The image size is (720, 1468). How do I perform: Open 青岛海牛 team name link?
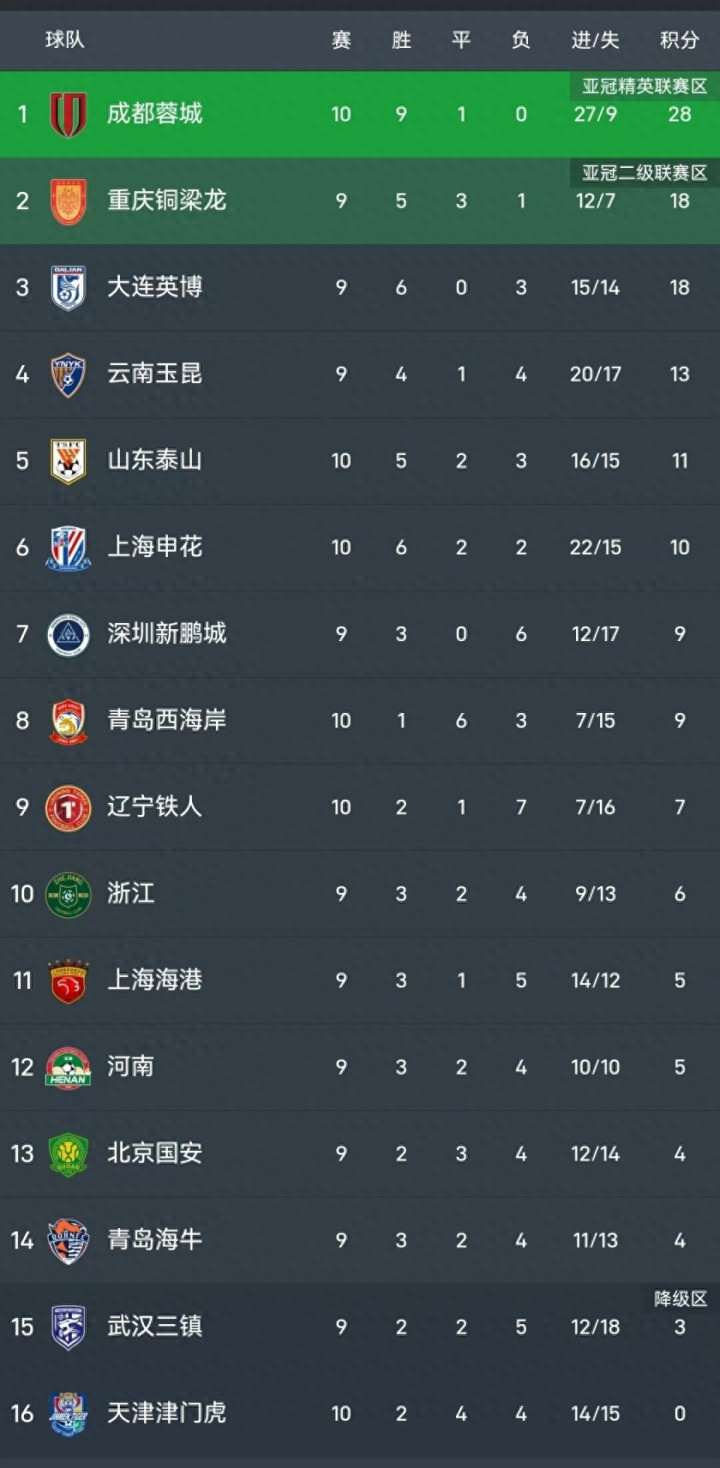click(x=155, y=1240)
